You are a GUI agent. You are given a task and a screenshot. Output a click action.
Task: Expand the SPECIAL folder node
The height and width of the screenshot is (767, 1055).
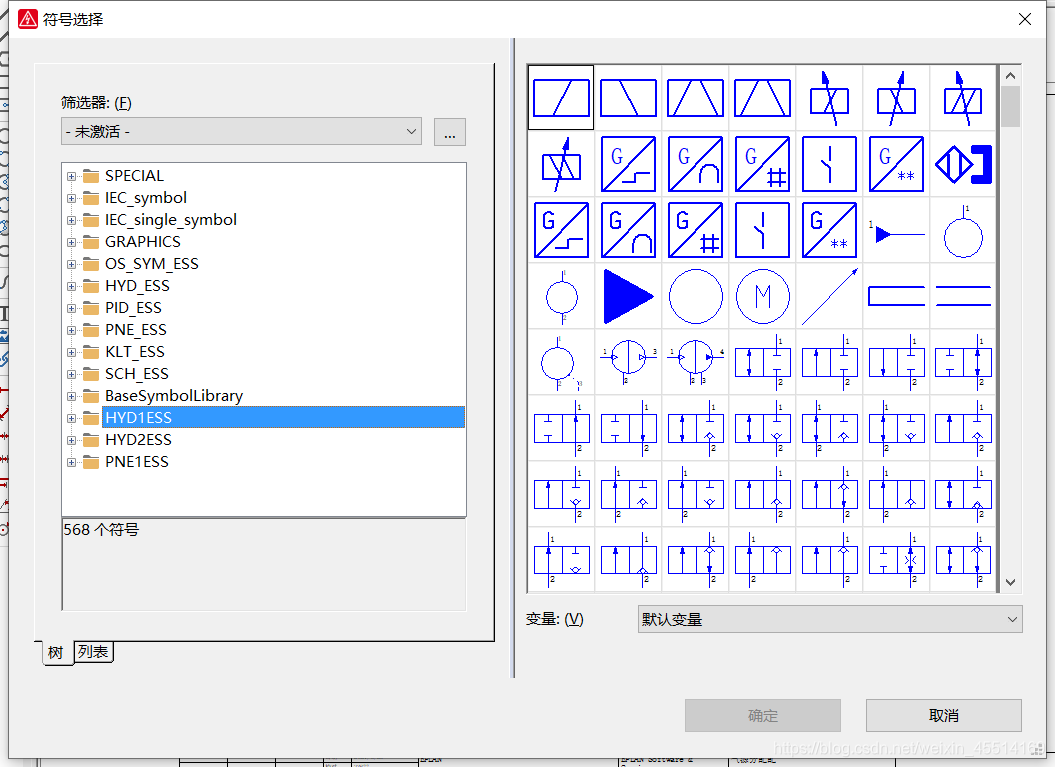71,176
